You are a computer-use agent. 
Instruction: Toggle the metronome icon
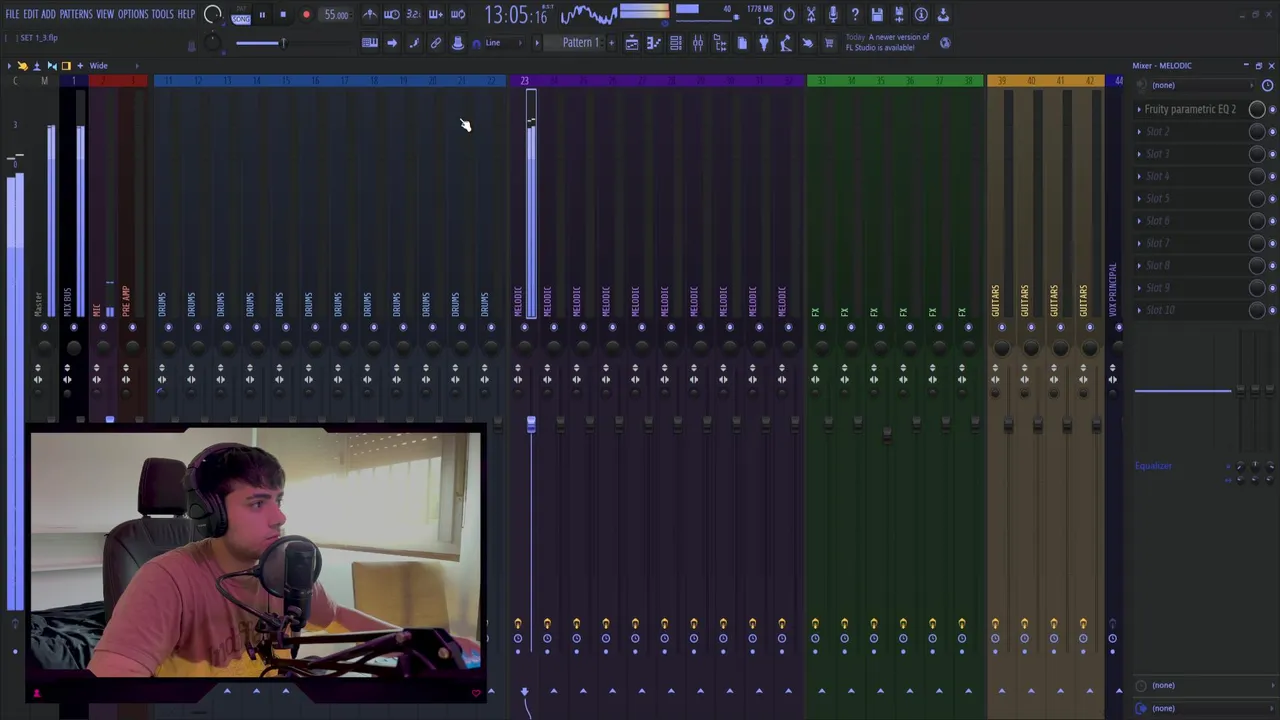pyautogui.click(x=370, y=15)
